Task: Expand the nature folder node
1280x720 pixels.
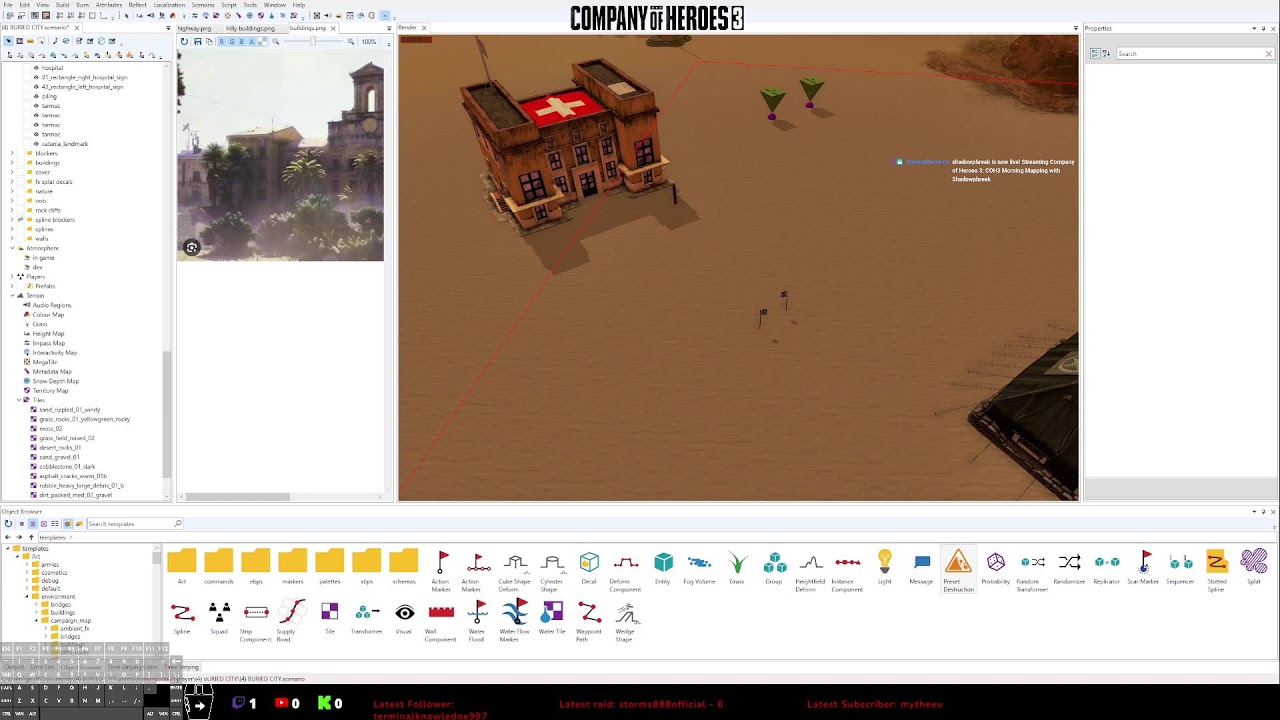Action: (12, 191)
